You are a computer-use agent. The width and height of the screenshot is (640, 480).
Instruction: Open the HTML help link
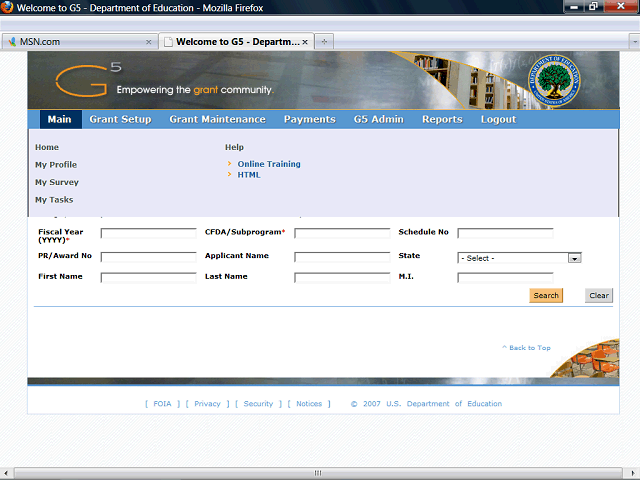click(x=249, y=175)
